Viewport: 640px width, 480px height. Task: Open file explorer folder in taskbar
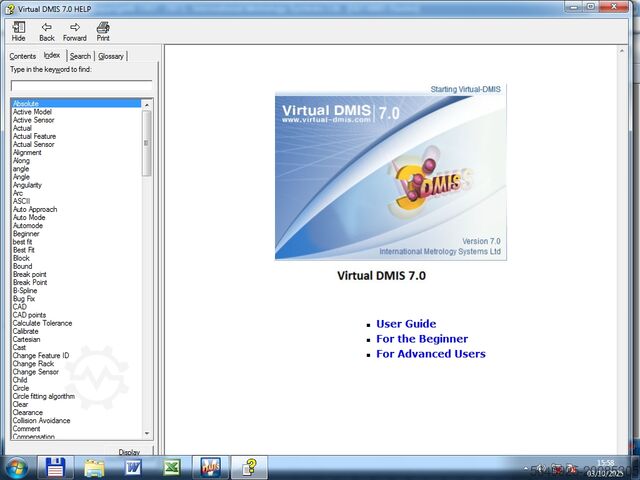pos(94,467)
